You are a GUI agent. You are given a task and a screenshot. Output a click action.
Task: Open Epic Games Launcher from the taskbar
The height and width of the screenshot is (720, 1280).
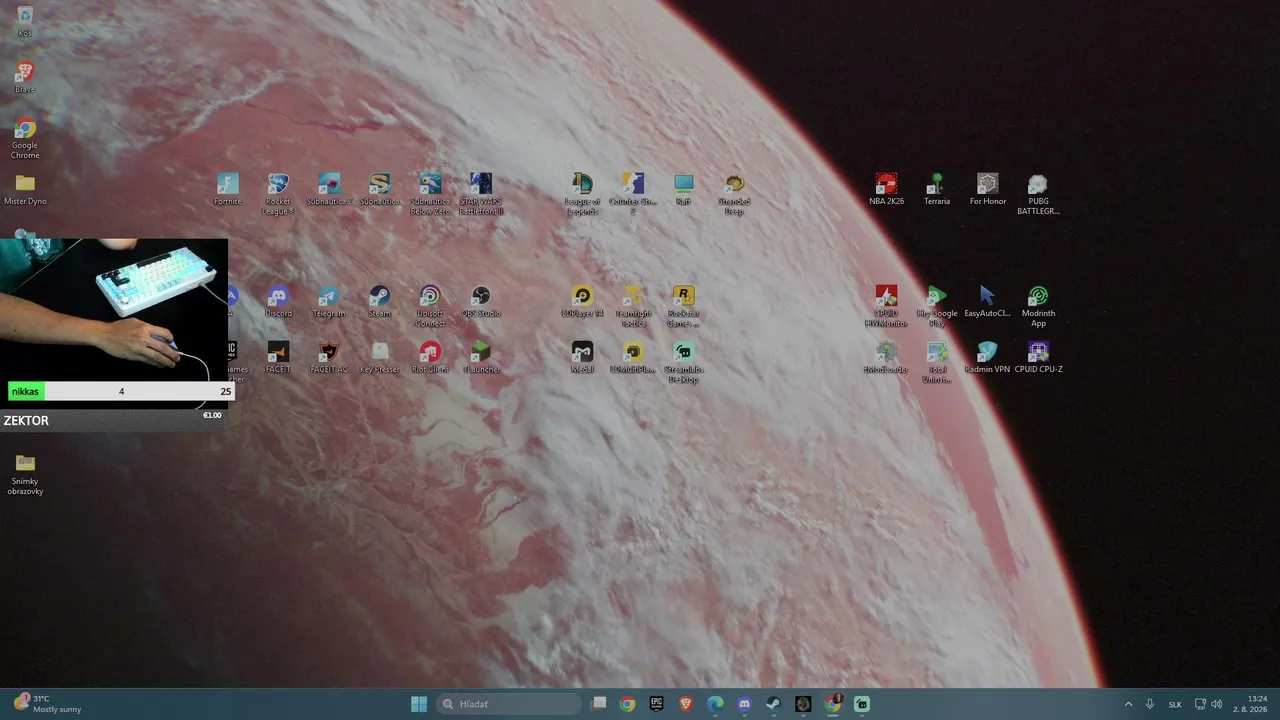(x=656, y=704)
